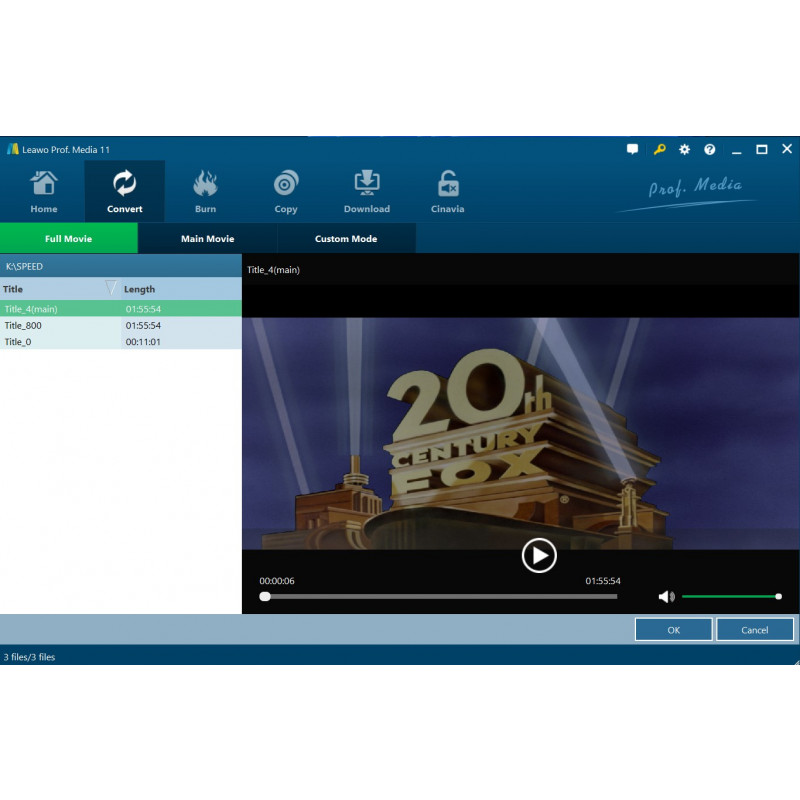
Task: Open the Download module
Action: pyautogui.click(x=367, y=191)
